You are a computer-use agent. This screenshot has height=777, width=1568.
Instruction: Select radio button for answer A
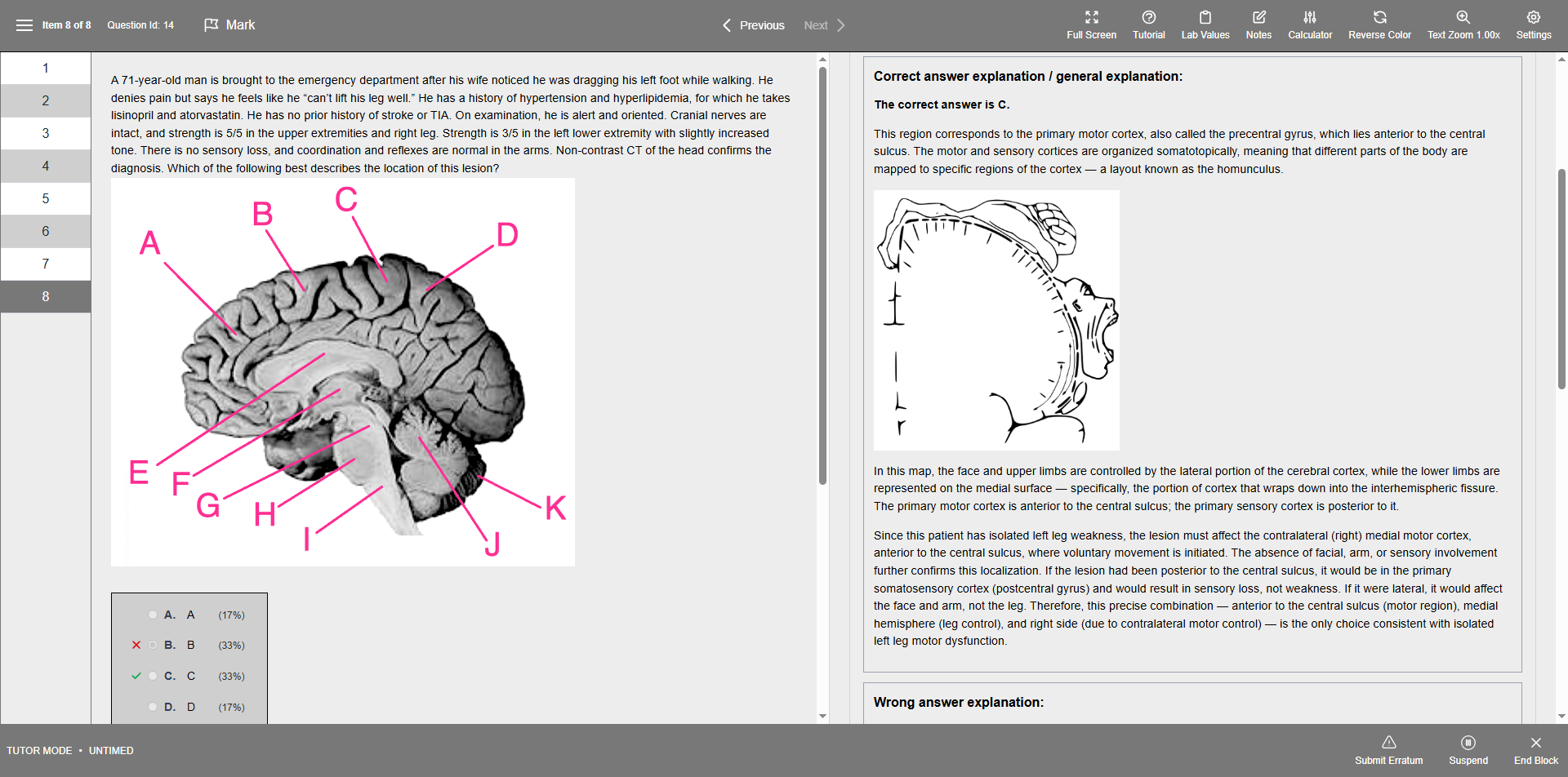pyautogui.click(x=153, y=615)
